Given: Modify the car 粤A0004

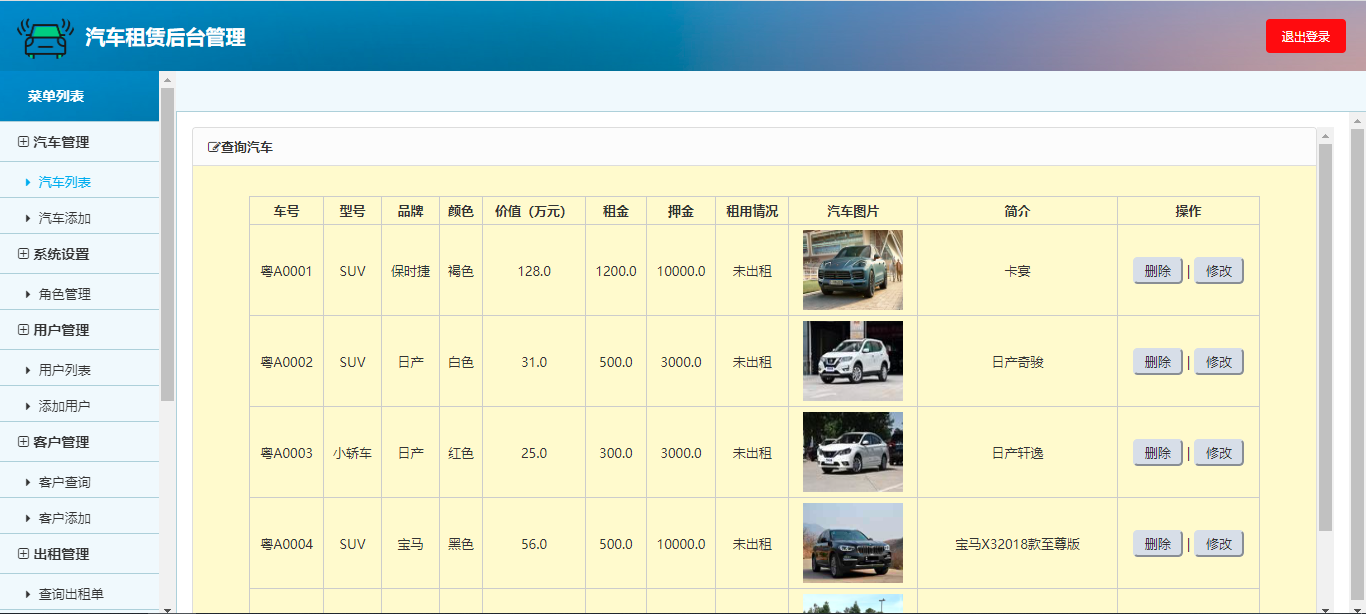Looking at the screenshot, I should click(1219, 544).
